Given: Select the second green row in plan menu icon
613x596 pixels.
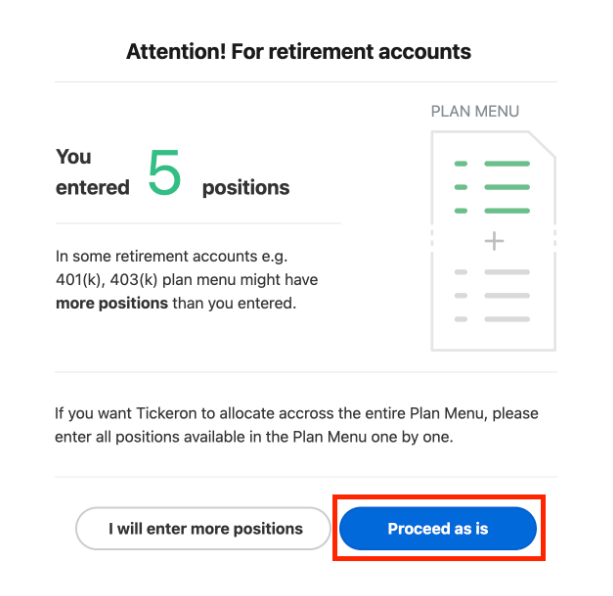Looking at the screenshot, I should tap(492, 187).
